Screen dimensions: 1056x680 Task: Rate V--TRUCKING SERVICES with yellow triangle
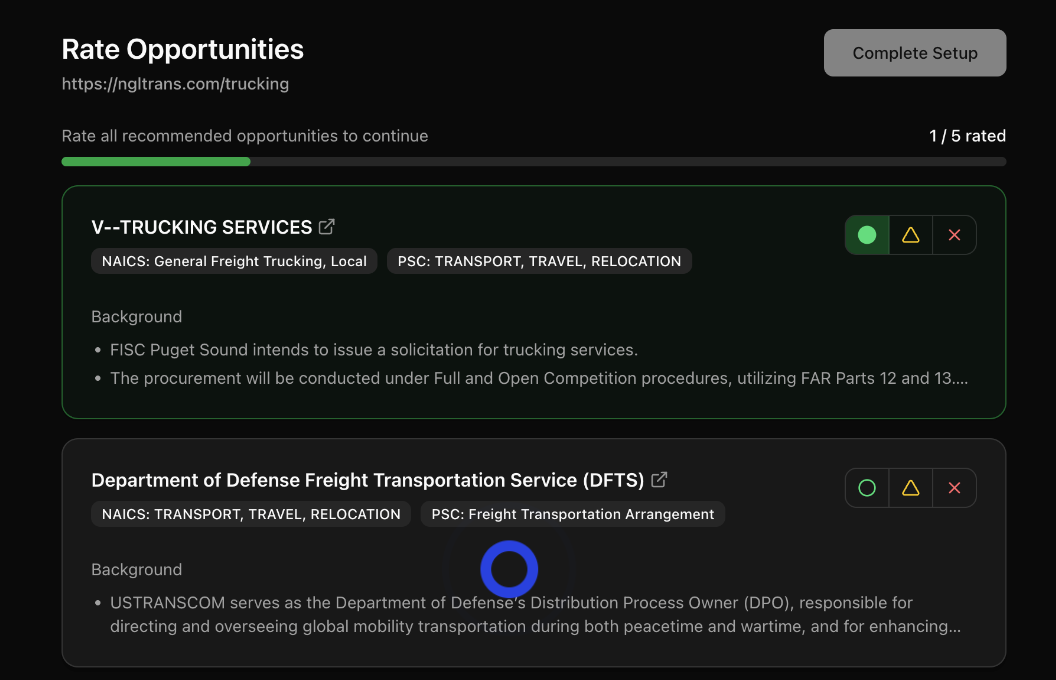tap(911, 235)
